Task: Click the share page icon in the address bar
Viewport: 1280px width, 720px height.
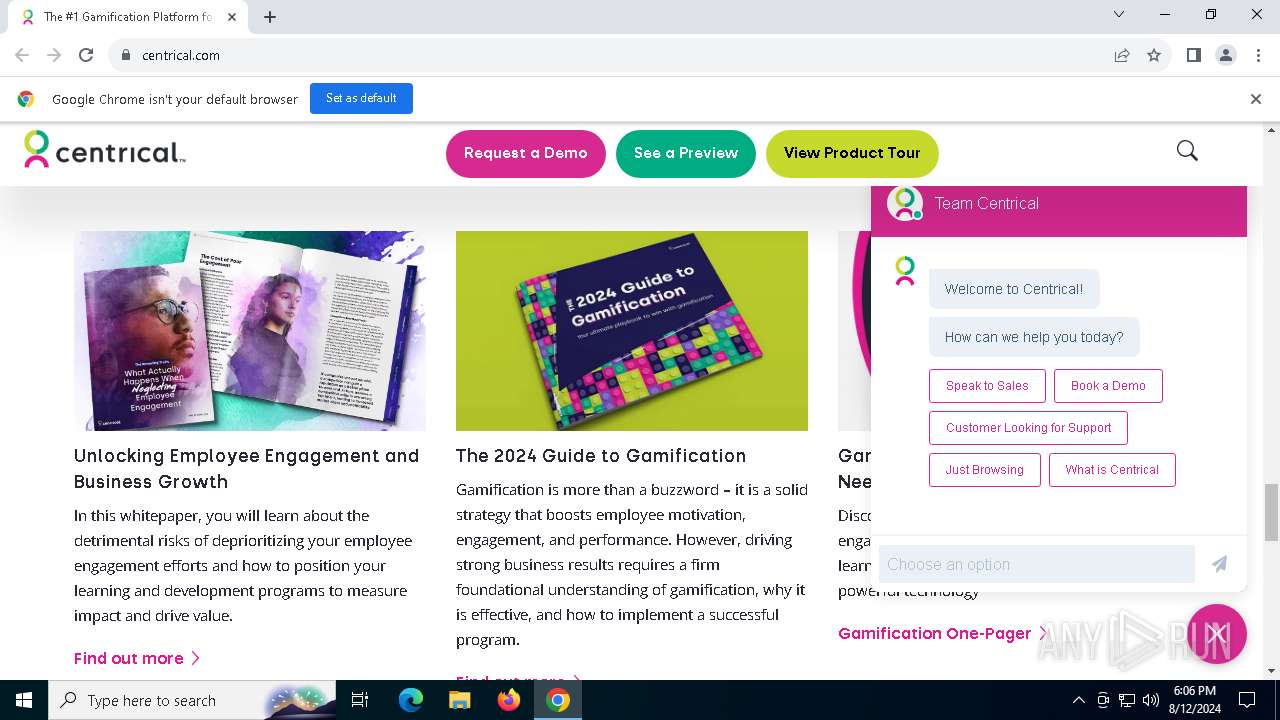Action: tap(1122, 55)
